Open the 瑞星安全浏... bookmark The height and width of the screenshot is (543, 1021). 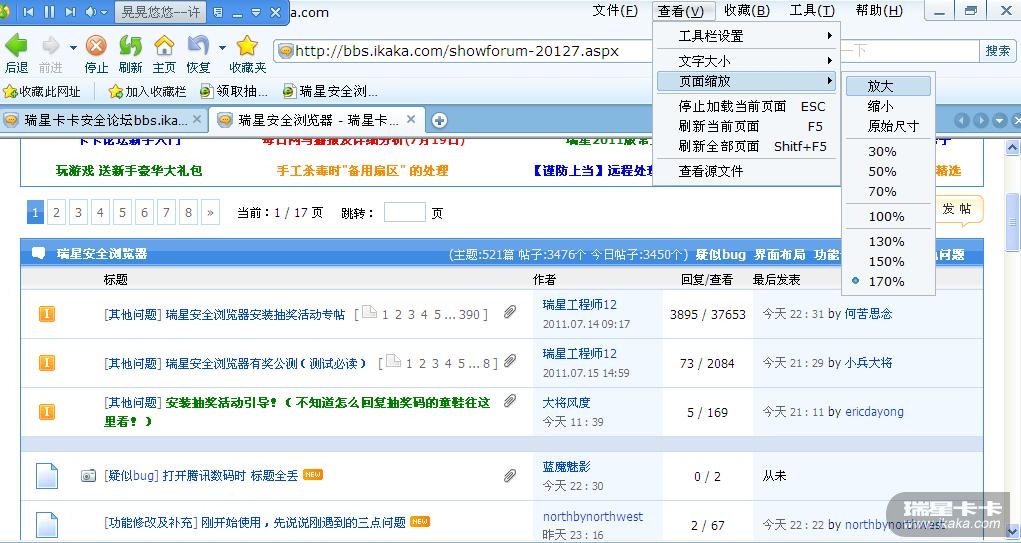pyautogui.click(x=330, y=91)
